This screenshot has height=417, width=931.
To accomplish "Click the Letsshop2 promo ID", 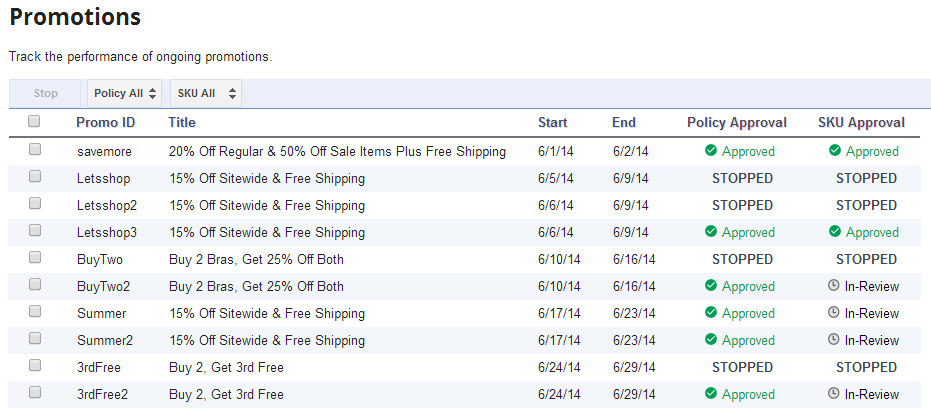I will pos(107,206).
